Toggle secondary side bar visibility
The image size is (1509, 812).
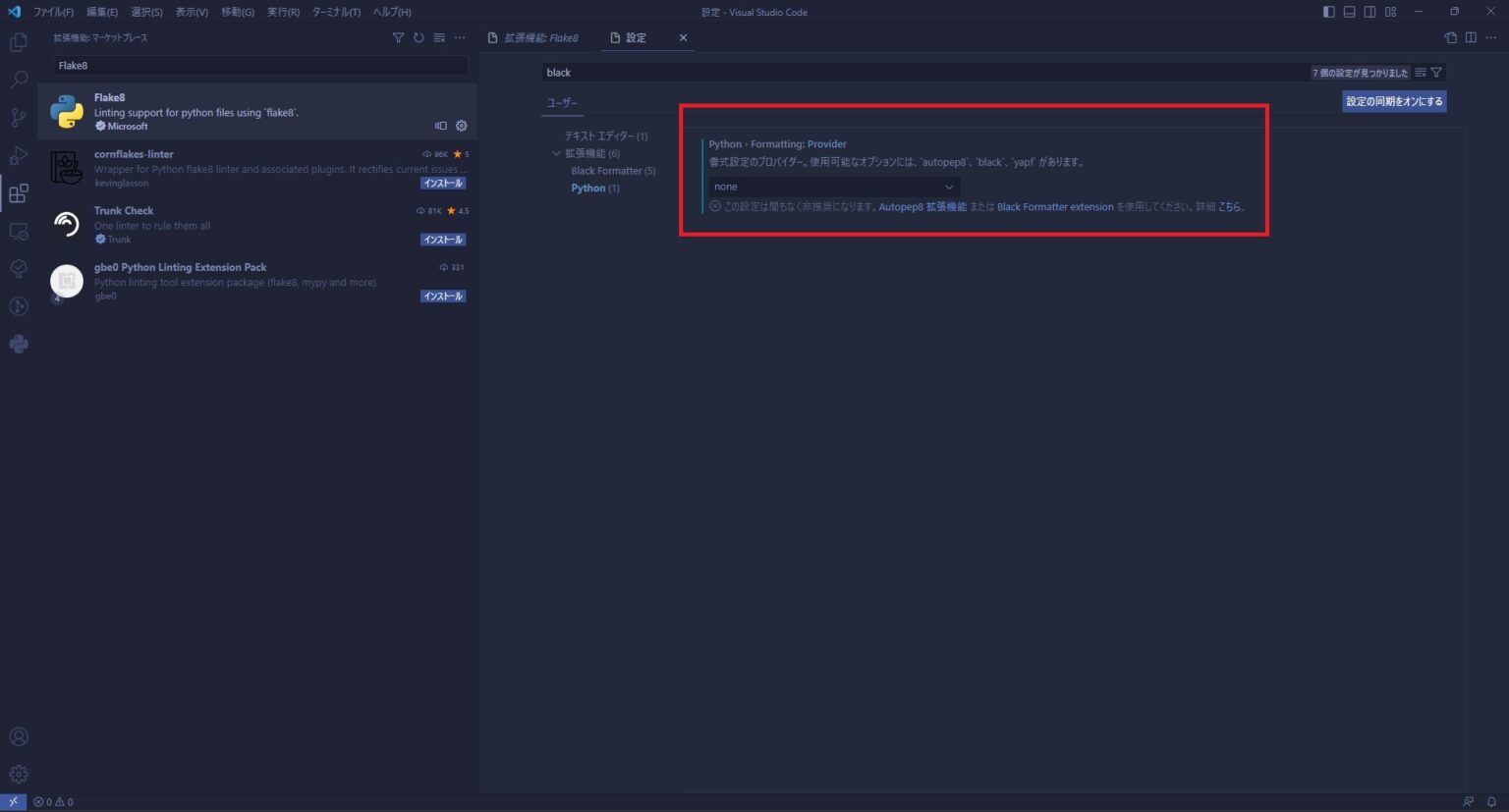click(1369, 12)
